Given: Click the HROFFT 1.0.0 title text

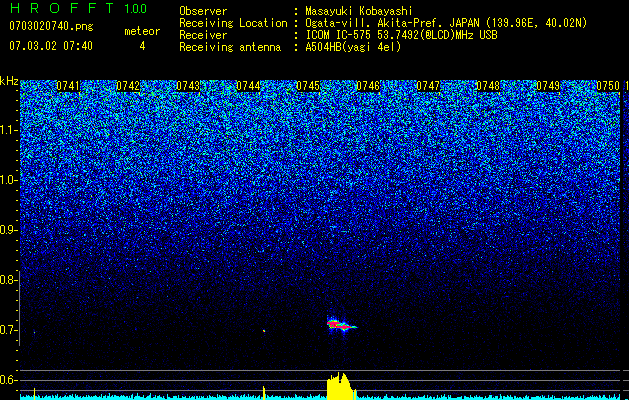Looking at the screenshot, I should [x=78, y=8].
